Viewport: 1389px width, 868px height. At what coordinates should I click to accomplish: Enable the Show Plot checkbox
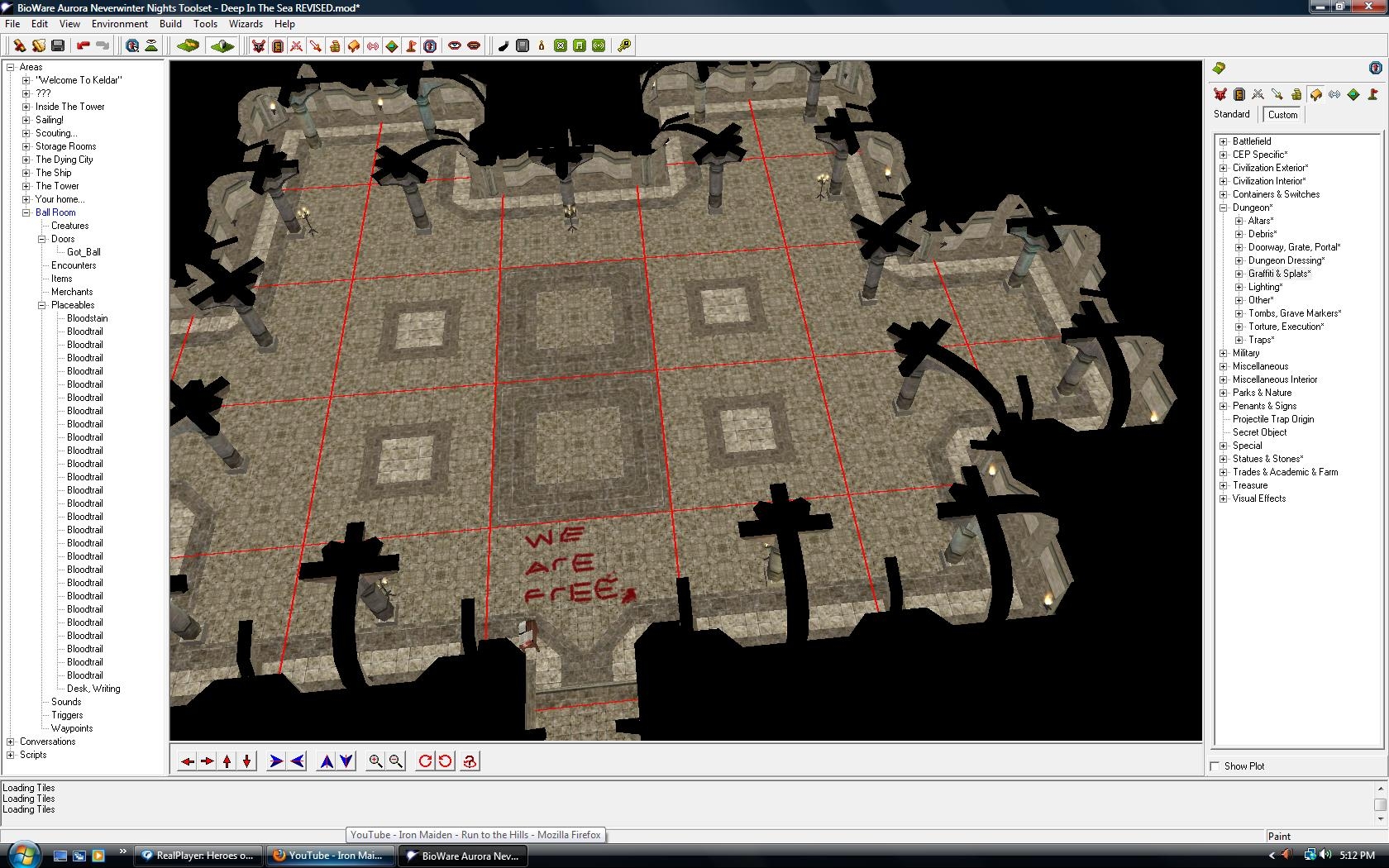tap(1215, 766)
